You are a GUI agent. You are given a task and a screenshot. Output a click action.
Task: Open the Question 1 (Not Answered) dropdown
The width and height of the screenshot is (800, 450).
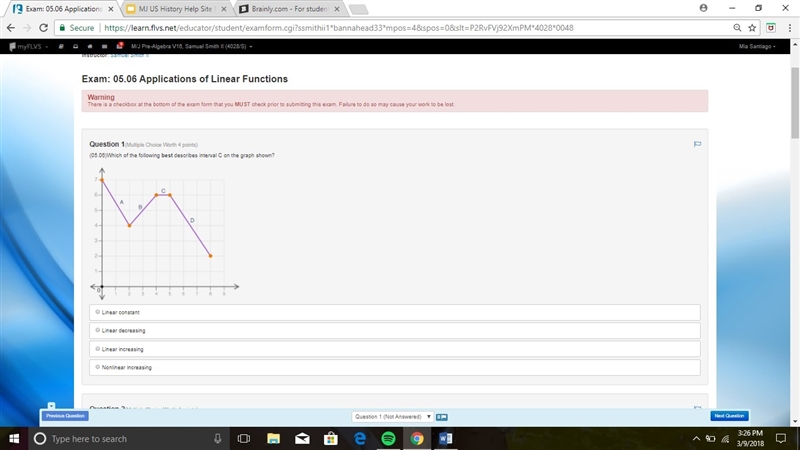click(x=392, y=417)
